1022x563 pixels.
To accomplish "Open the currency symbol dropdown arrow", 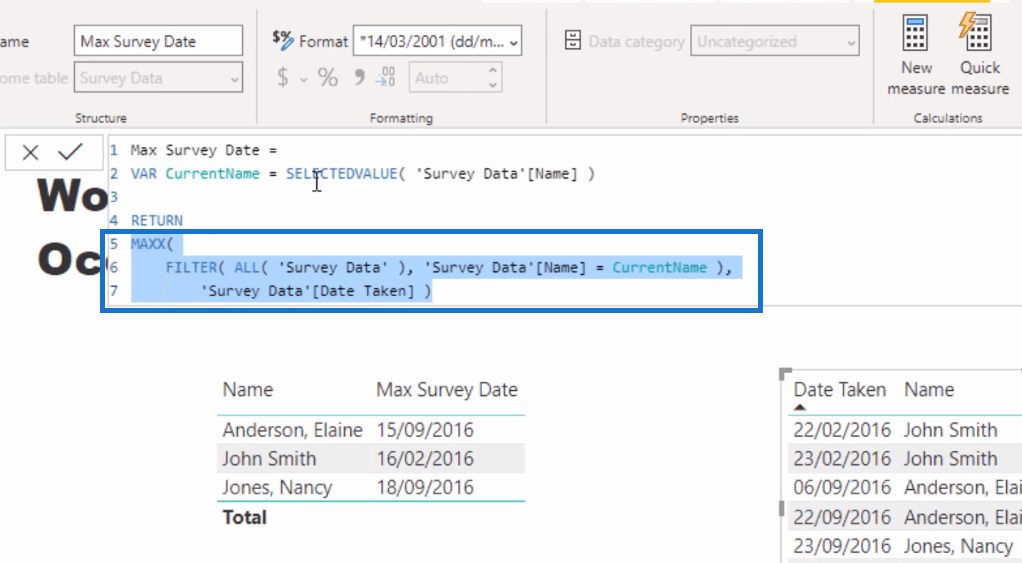I will click(x=304, y=79).
